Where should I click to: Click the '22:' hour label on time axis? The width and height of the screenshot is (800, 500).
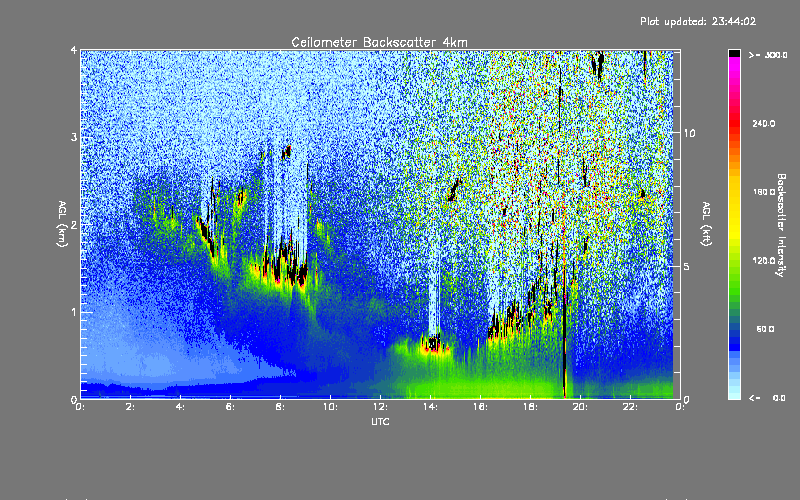631,407
